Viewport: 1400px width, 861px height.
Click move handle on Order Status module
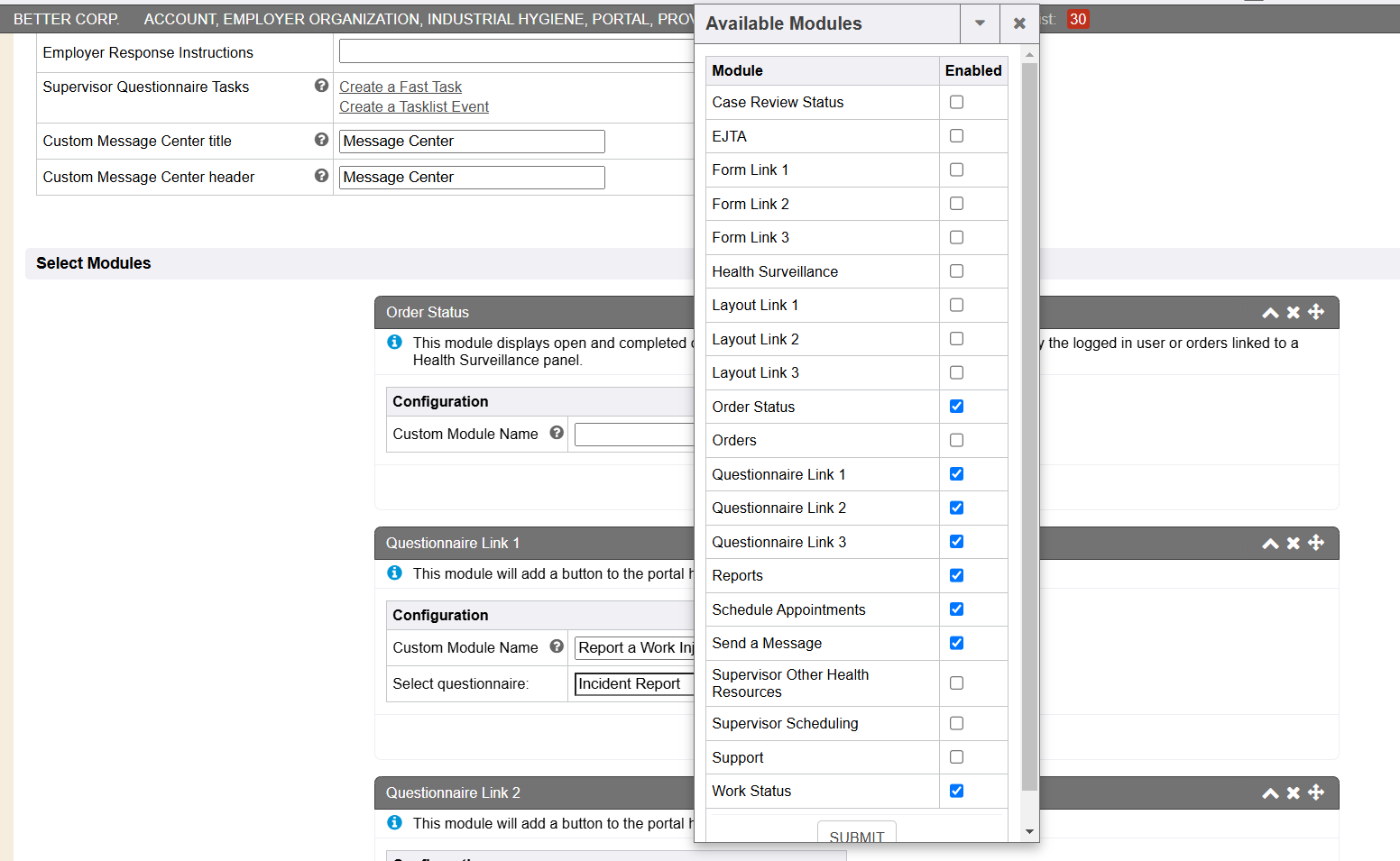(x=1316, y=312)
